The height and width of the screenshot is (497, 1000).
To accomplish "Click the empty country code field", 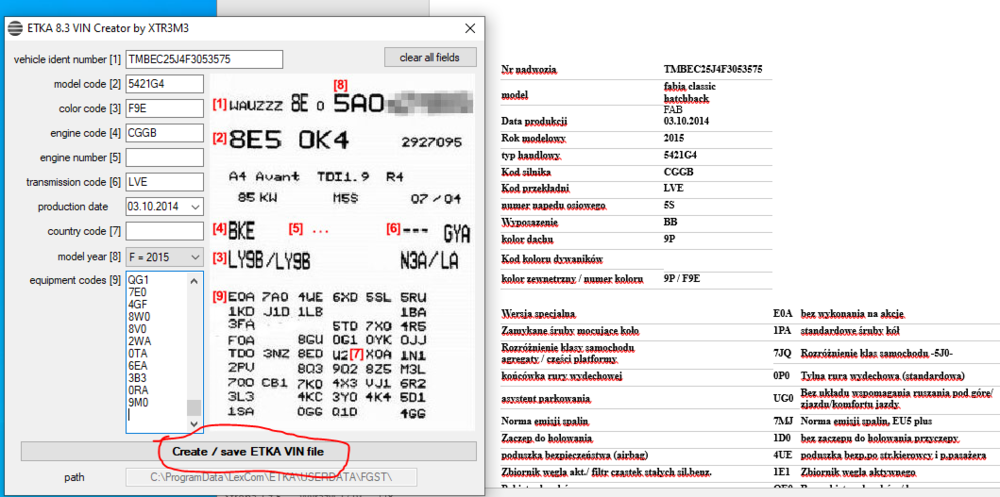I will coord(165,232).
